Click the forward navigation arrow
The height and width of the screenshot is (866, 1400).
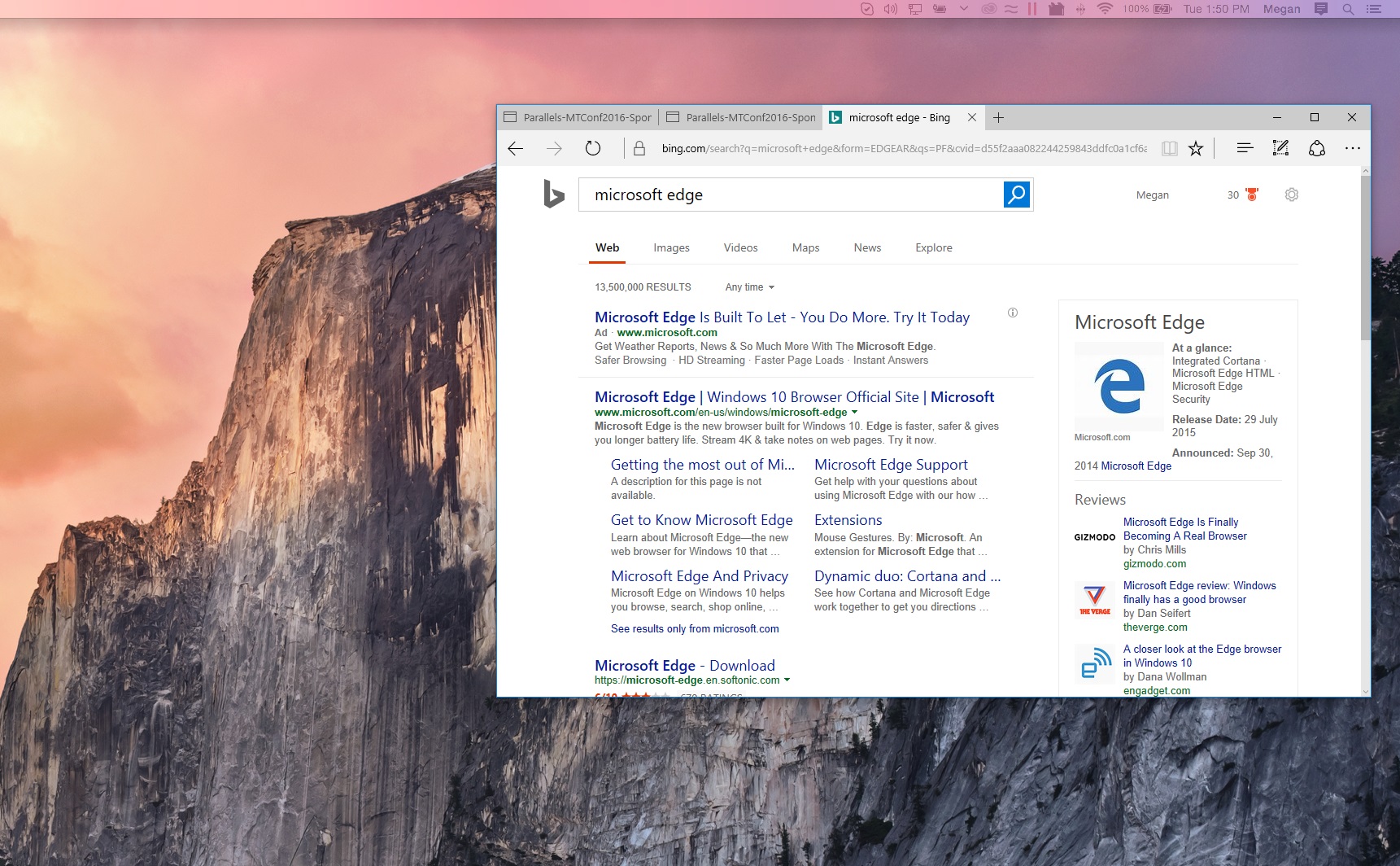coord(554,148)
